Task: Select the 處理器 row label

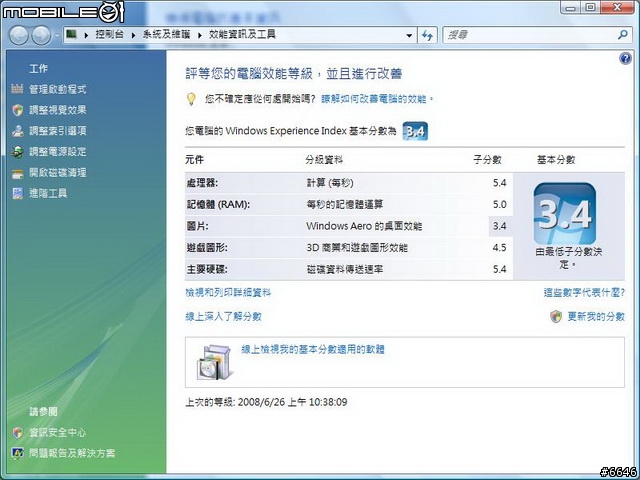Action: pos(202,183)
